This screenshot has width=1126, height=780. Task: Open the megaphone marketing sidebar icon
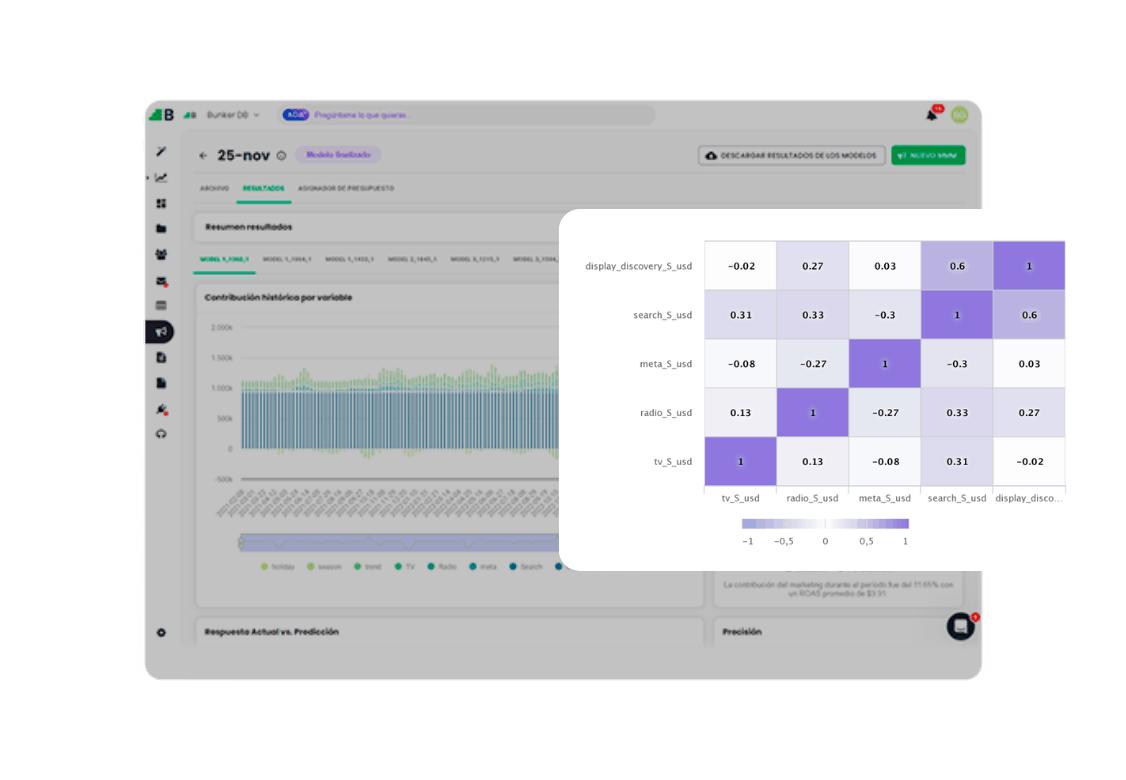[x=161, y=331]
